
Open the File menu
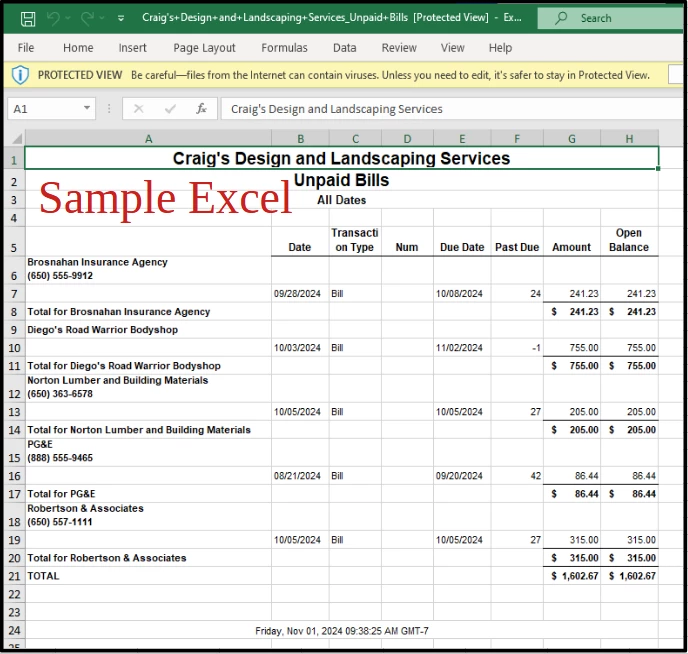26,47
